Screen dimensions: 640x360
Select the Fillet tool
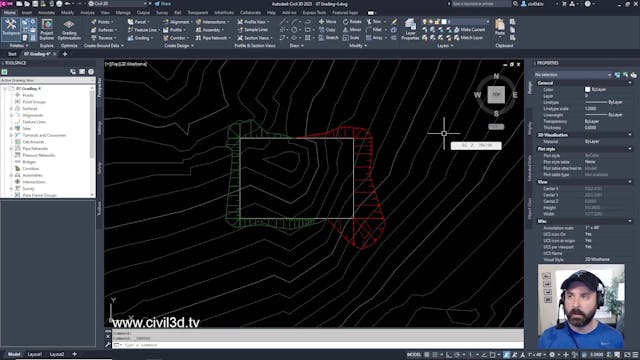[x=374, y=30]
